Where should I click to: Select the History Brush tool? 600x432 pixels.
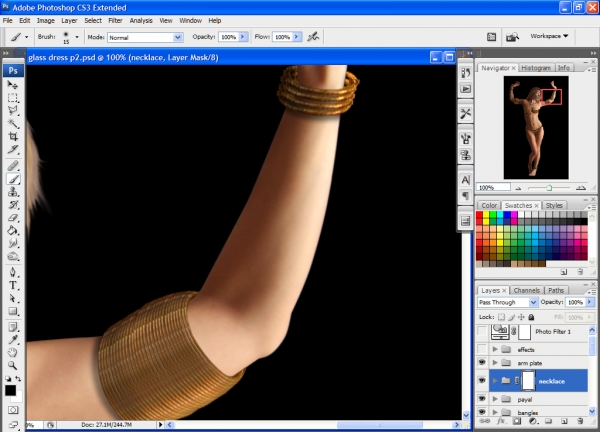click(13, 205)
